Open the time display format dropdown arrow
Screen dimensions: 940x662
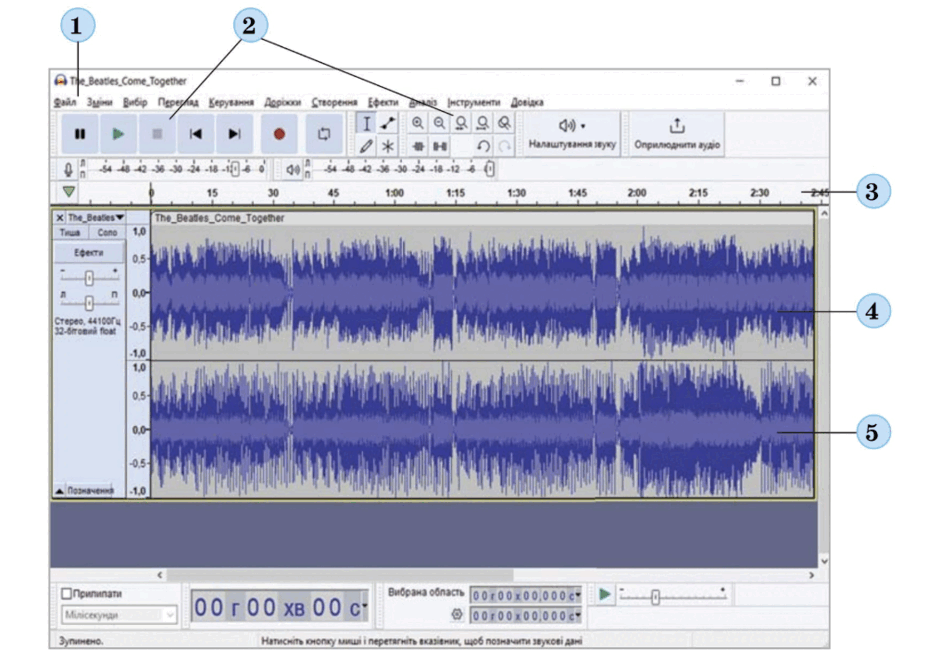point(364,606)
